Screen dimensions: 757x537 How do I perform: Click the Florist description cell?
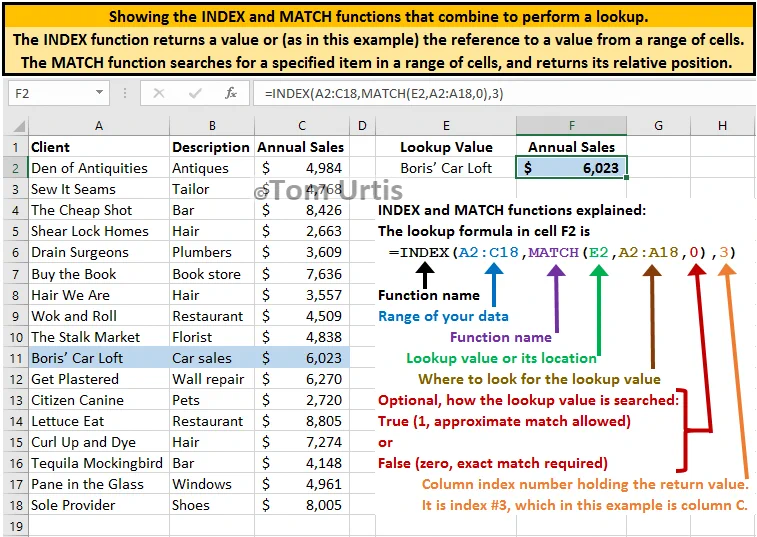point(212,337)
